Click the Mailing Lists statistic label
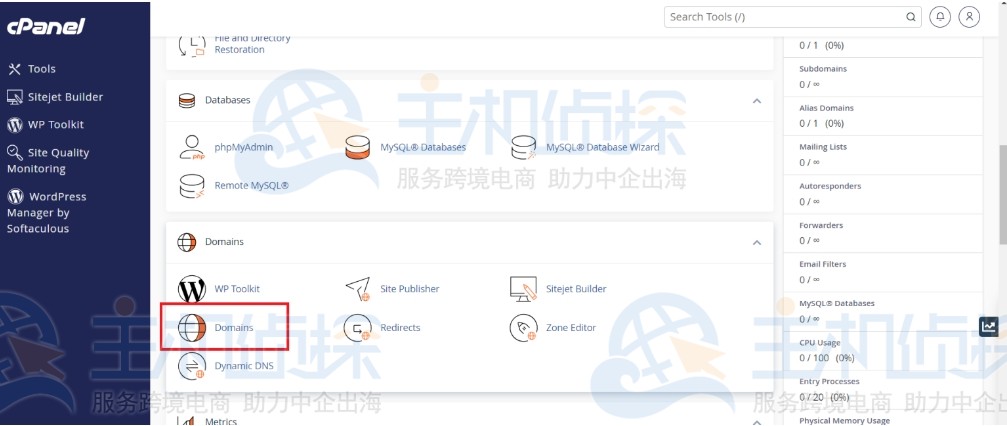This screenshot has width=1007, height=426. (x=823, y=147)
